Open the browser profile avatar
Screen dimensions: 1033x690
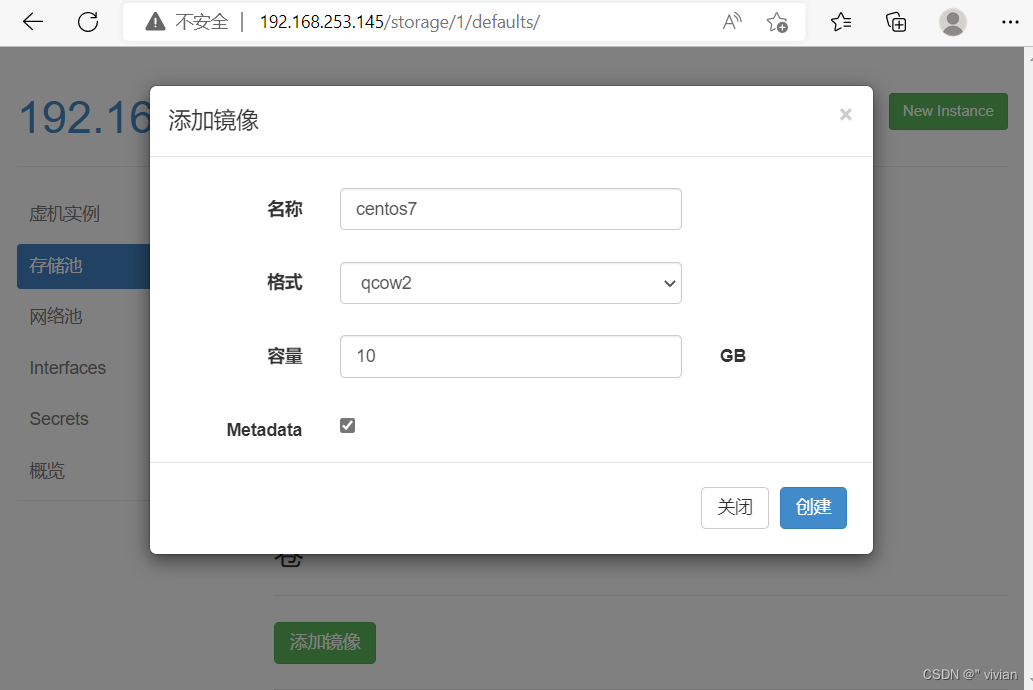(952, 21)
